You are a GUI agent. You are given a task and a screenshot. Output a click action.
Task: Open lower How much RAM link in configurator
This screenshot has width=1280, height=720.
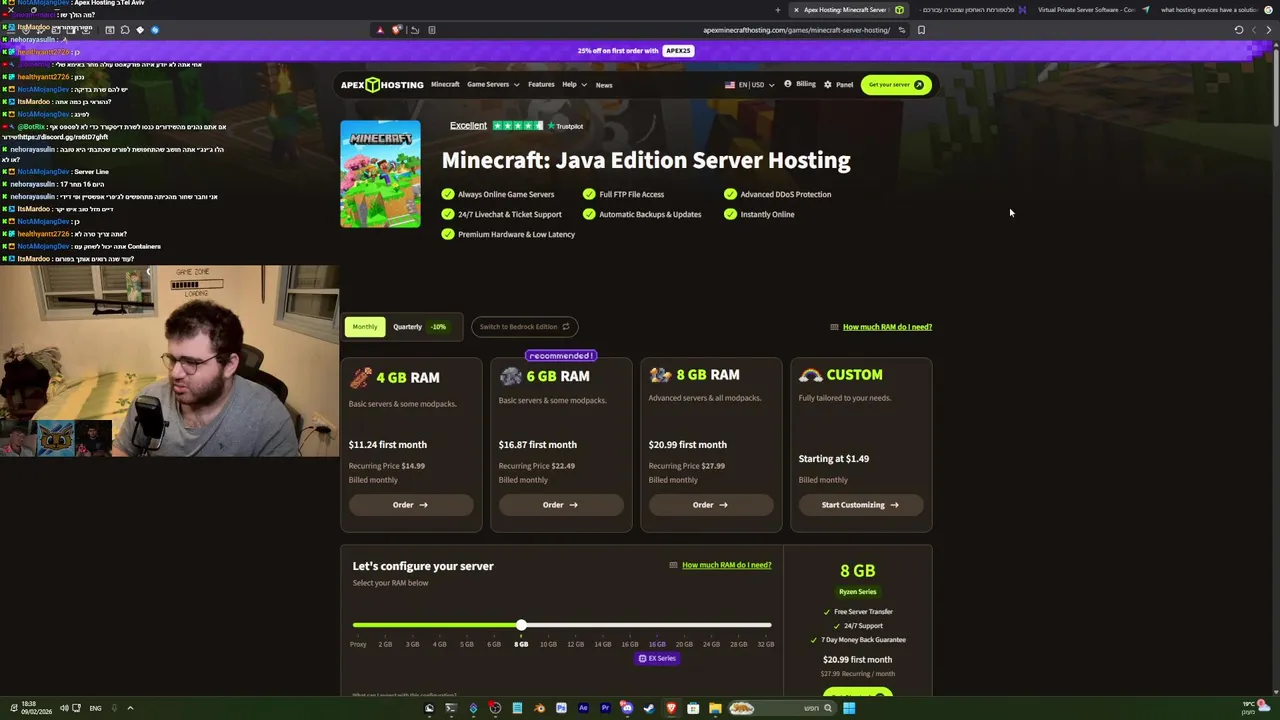click(726, 565)
